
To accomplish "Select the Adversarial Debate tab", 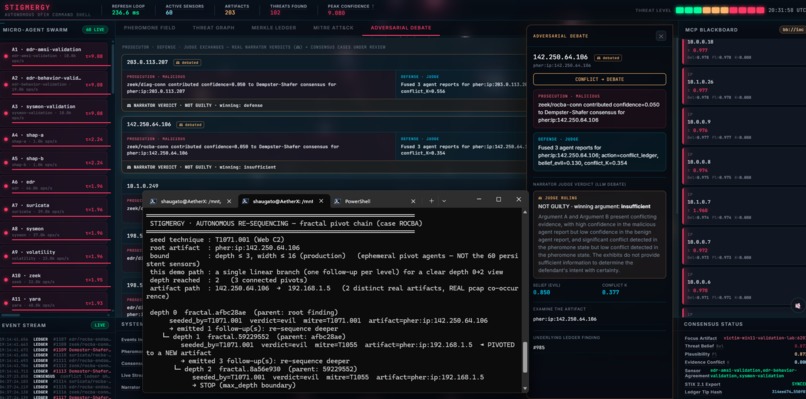I will (401, 28).
